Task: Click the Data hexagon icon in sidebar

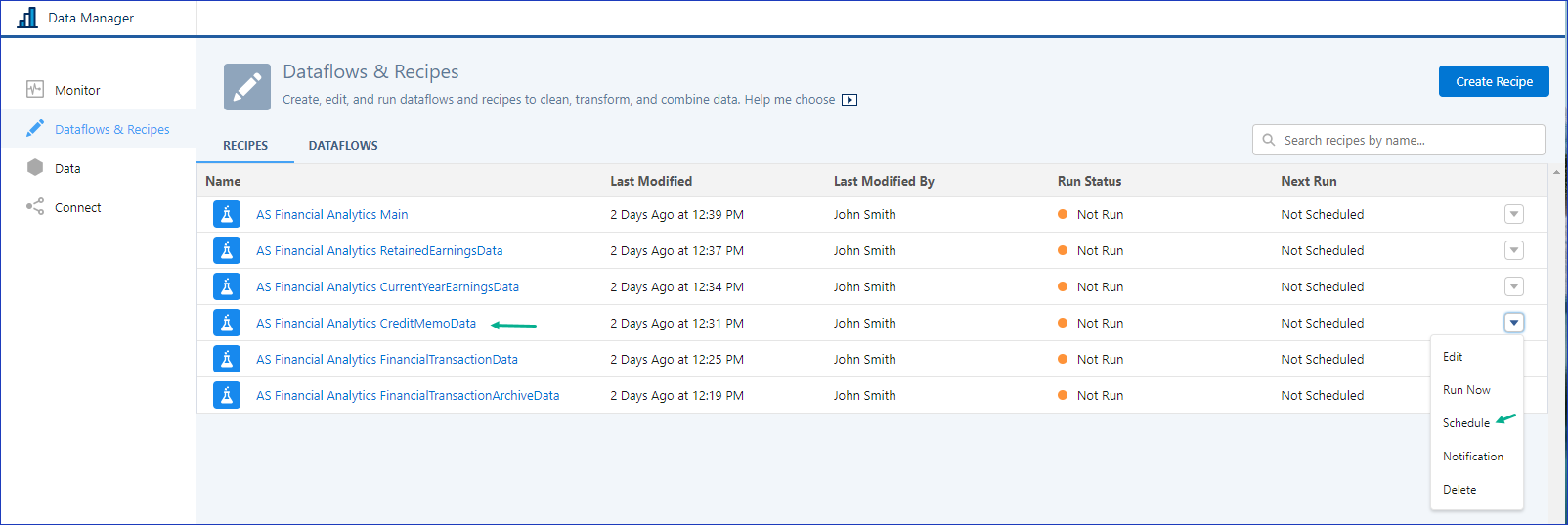Action: (x=35, y=167)
